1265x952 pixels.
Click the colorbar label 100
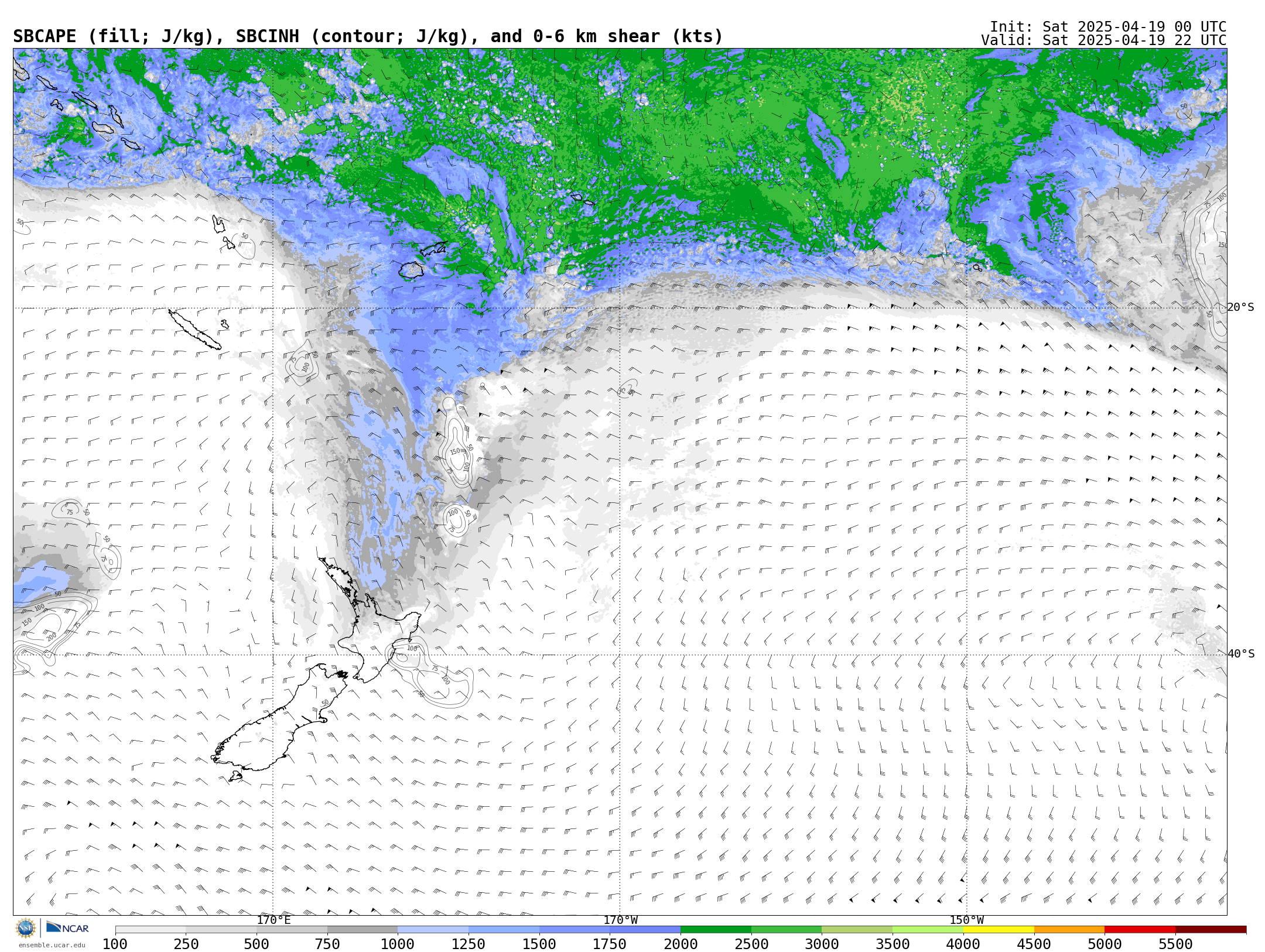click(x=115, y=944)
